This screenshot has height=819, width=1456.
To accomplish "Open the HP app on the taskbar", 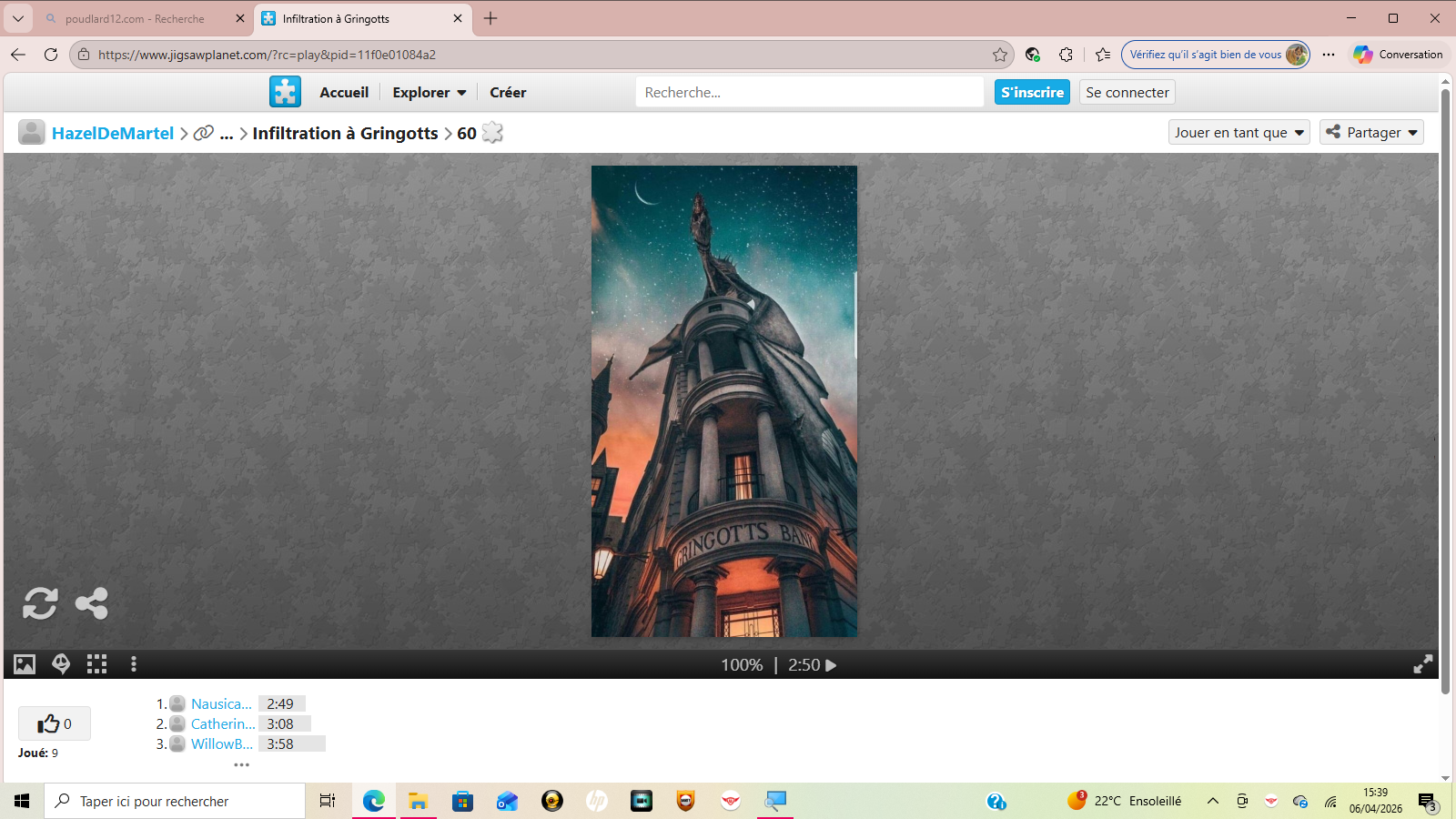I will click(x=597, y=801).
